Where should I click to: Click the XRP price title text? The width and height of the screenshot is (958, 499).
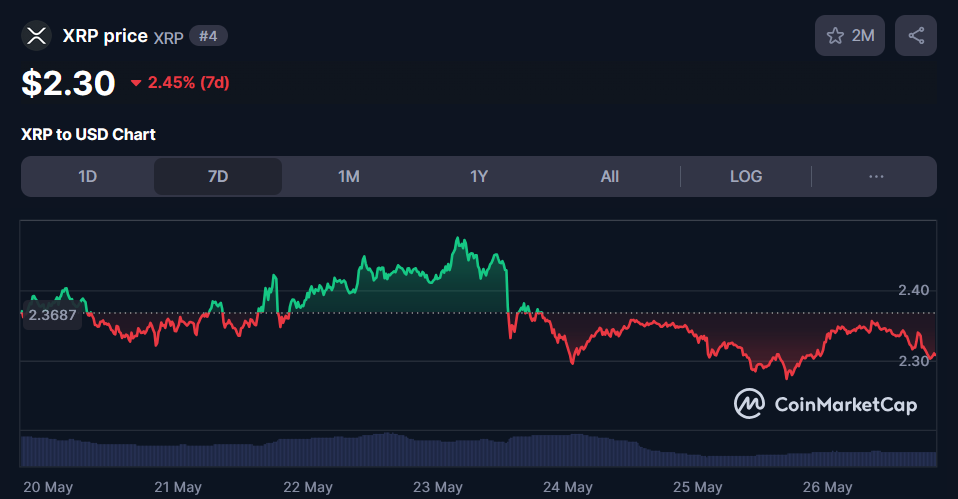(x=105, y=36)
